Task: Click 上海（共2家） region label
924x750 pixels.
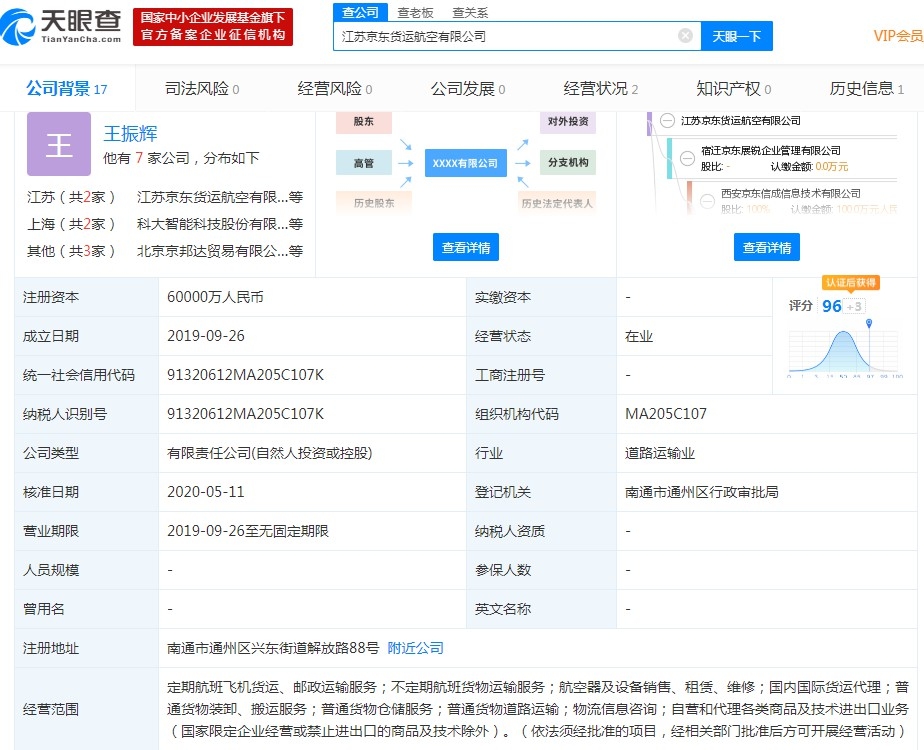Action: pos(71,224)
